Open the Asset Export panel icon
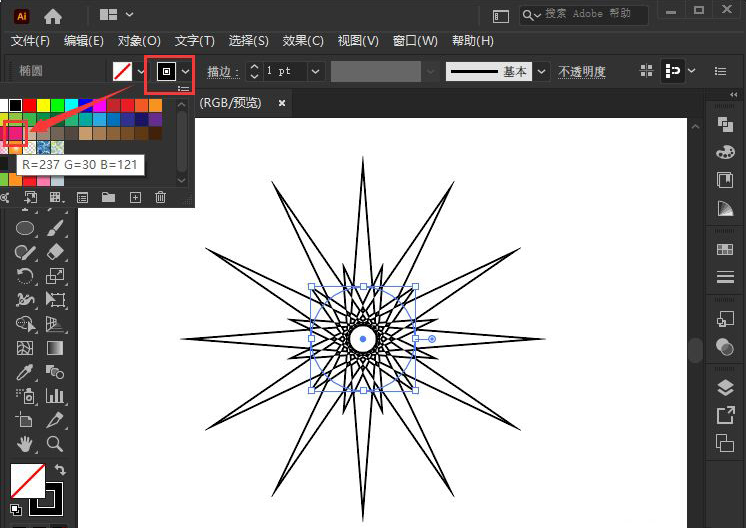The height and width of the screenshot is (528, 746). click(x=725, y=416)
